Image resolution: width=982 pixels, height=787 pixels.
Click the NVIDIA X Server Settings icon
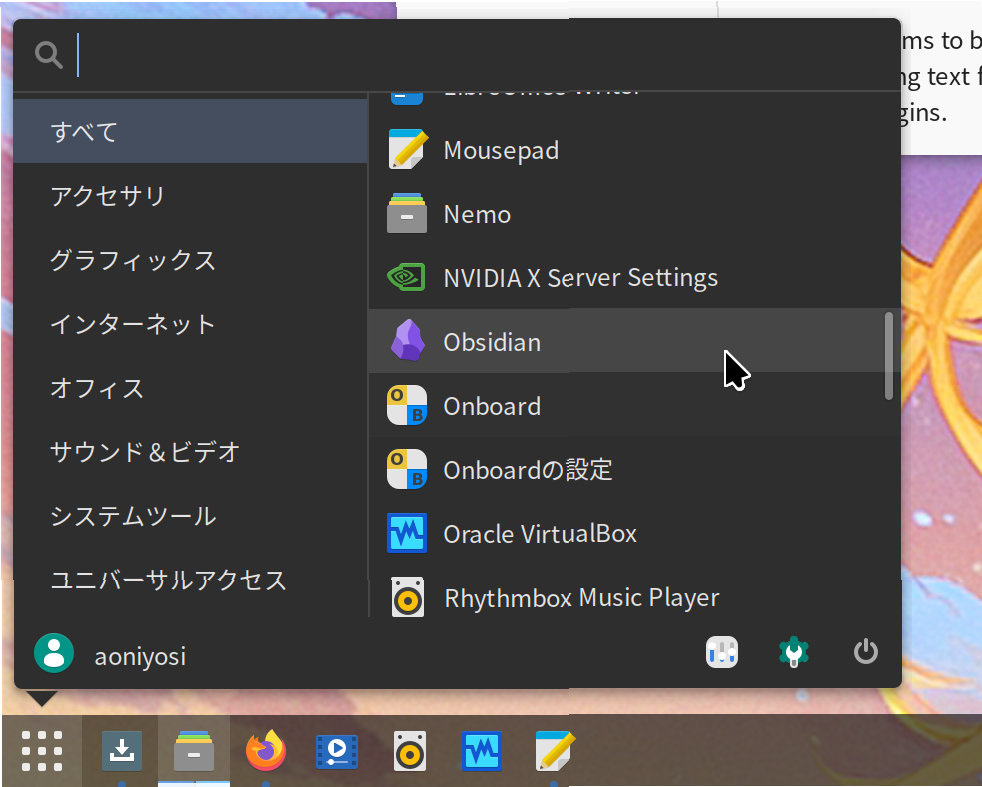click(x=407, y=277)
